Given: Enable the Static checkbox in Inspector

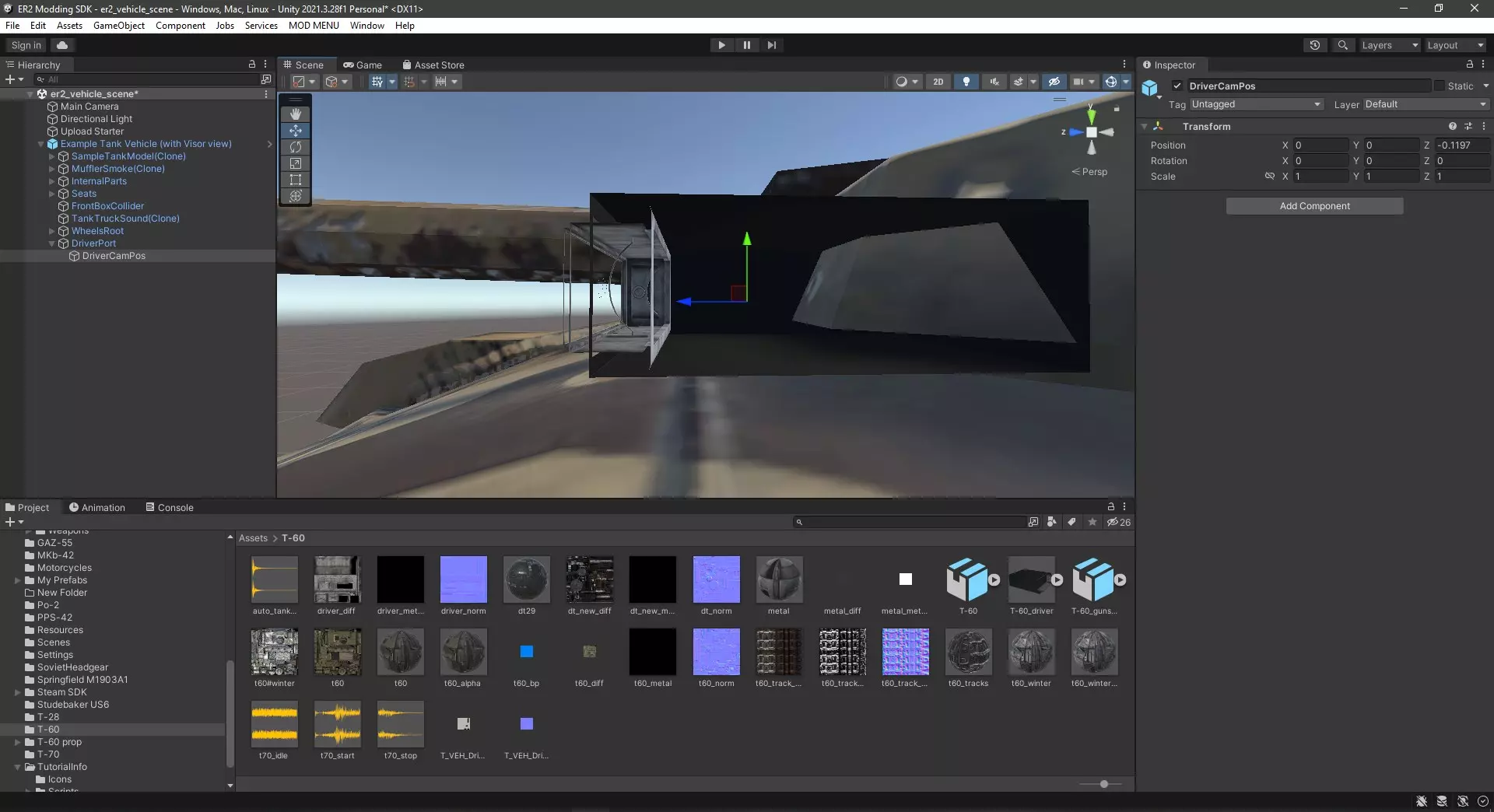Looking at the screenshot, I should [1440, 86].
